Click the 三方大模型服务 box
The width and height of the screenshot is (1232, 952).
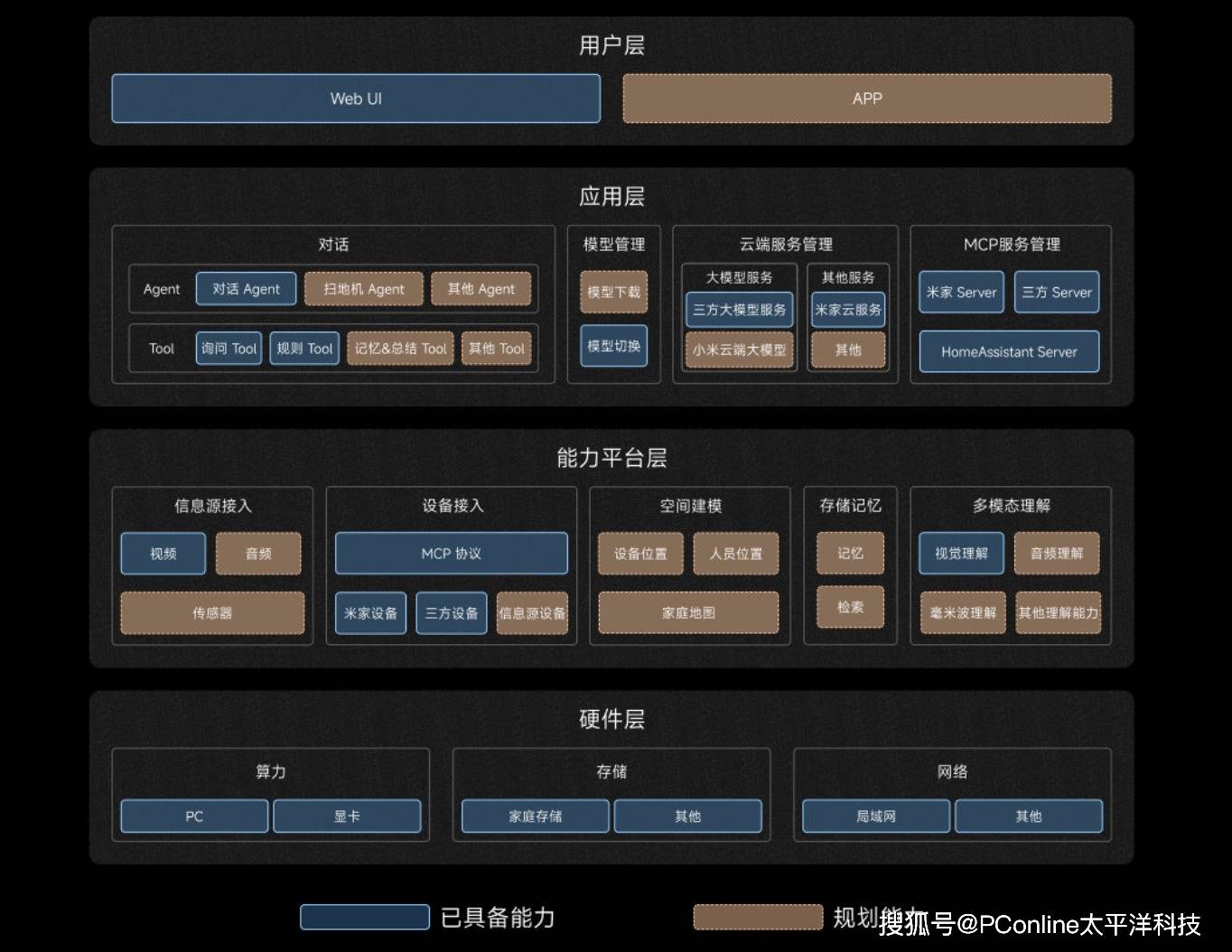coord(739,310)
